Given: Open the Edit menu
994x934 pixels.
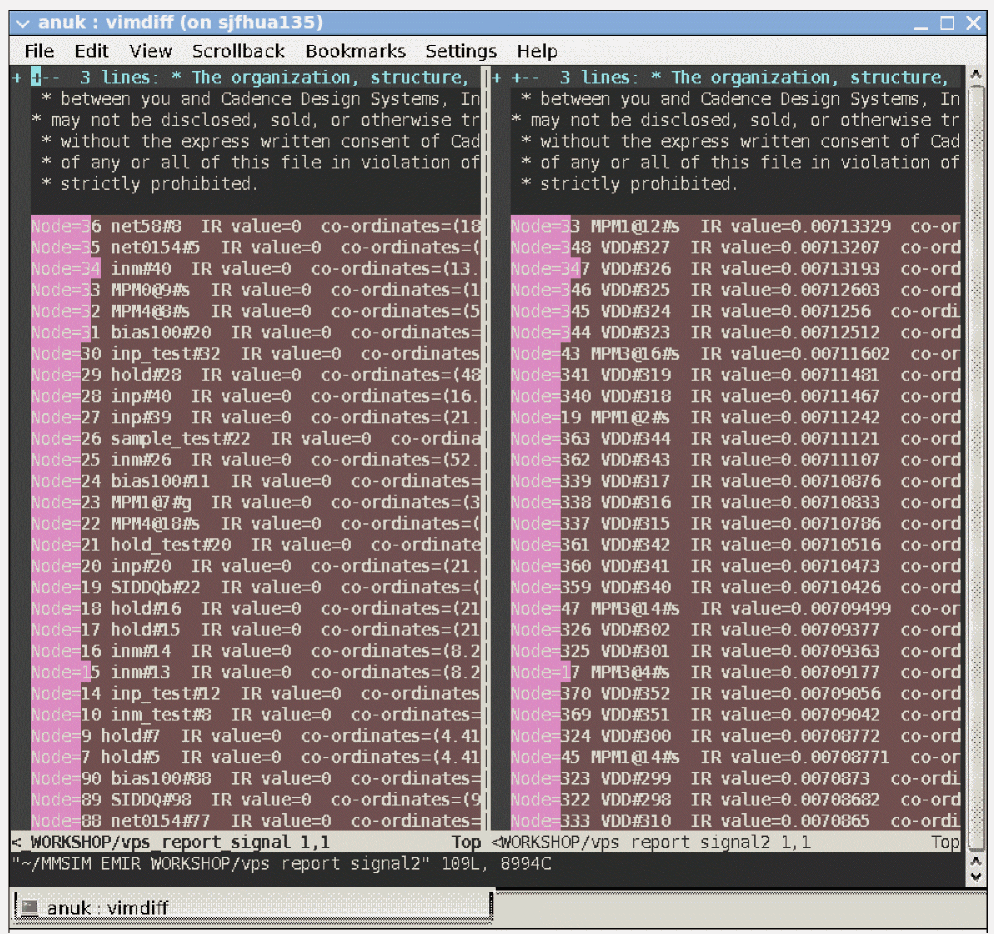Looking at the screenshot, I should point(91,51).
